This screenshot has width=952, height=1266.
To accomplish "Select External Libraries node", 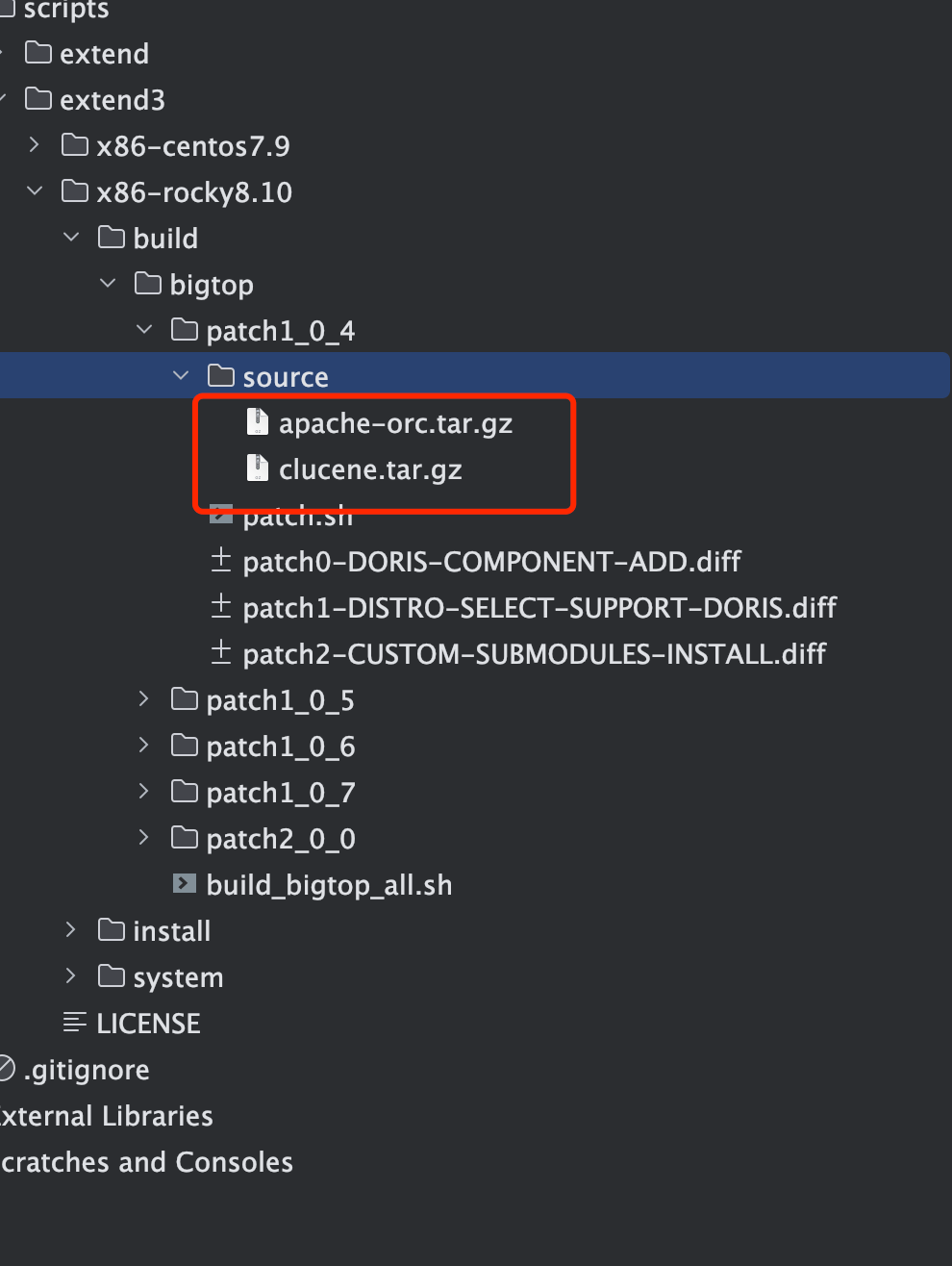I will click(x=106, y=1116).
